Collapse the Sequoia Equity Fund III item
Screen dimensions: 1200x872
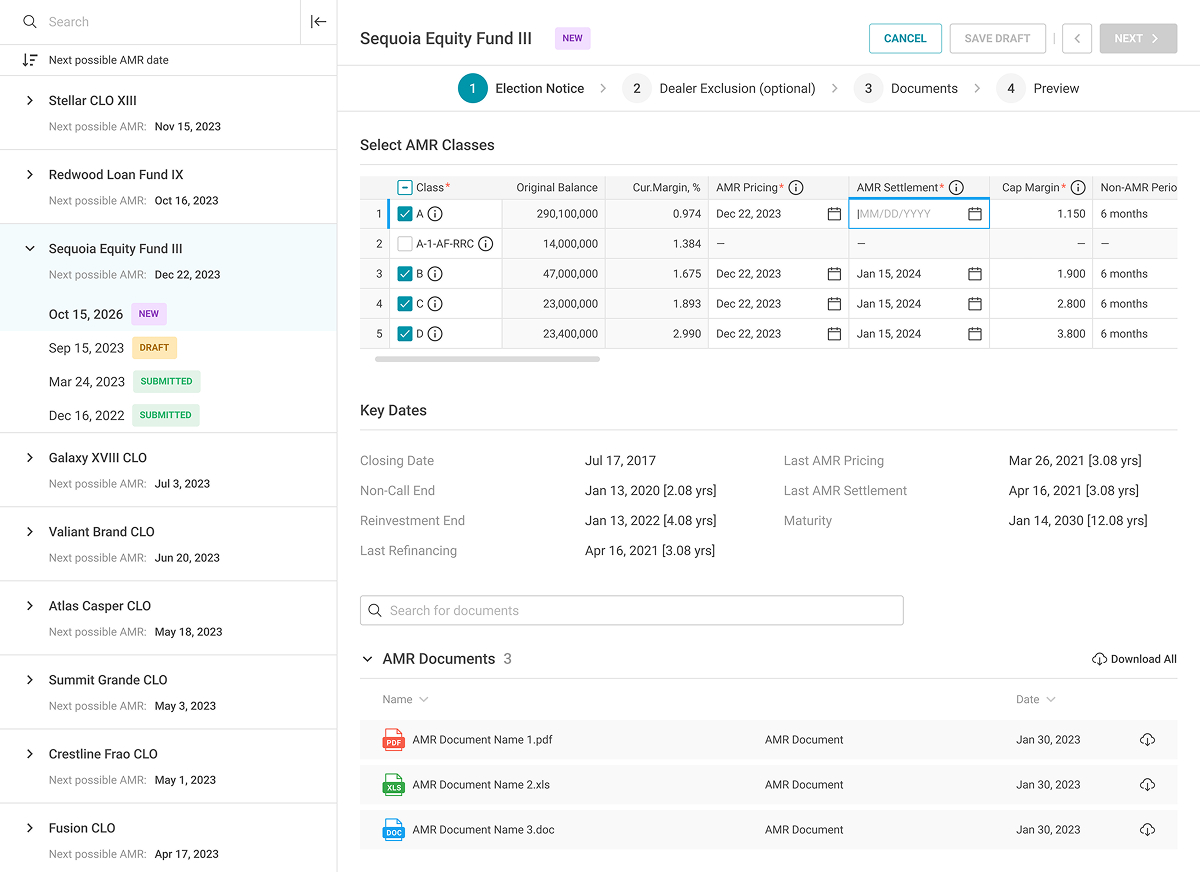click(x=30, y=249)
